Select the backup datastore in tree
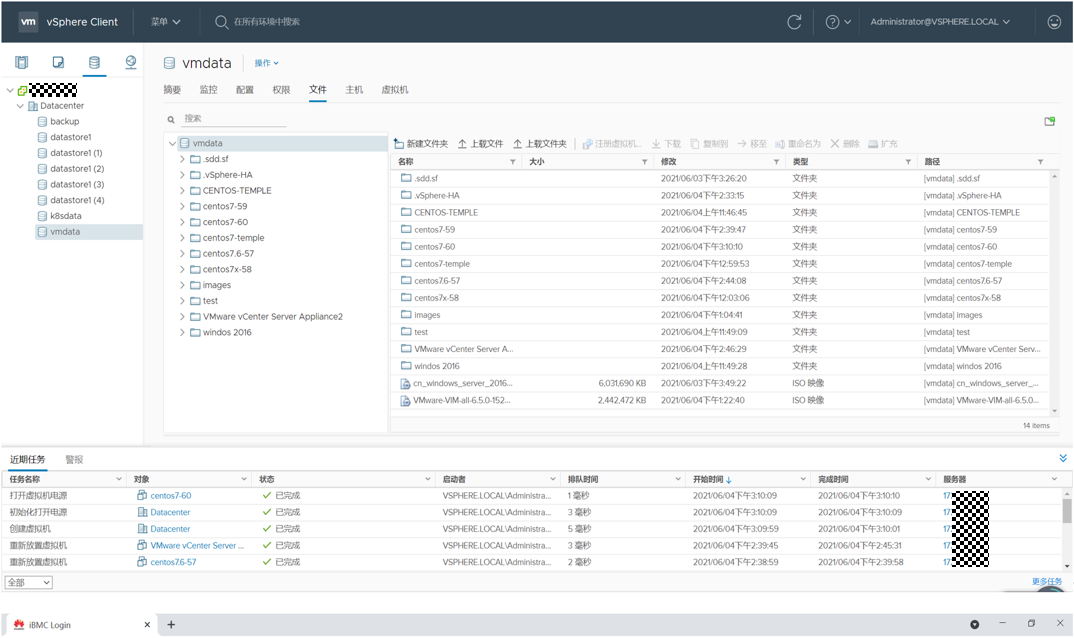The height and width of the screenshot is (638, 1074). point(64,121)
